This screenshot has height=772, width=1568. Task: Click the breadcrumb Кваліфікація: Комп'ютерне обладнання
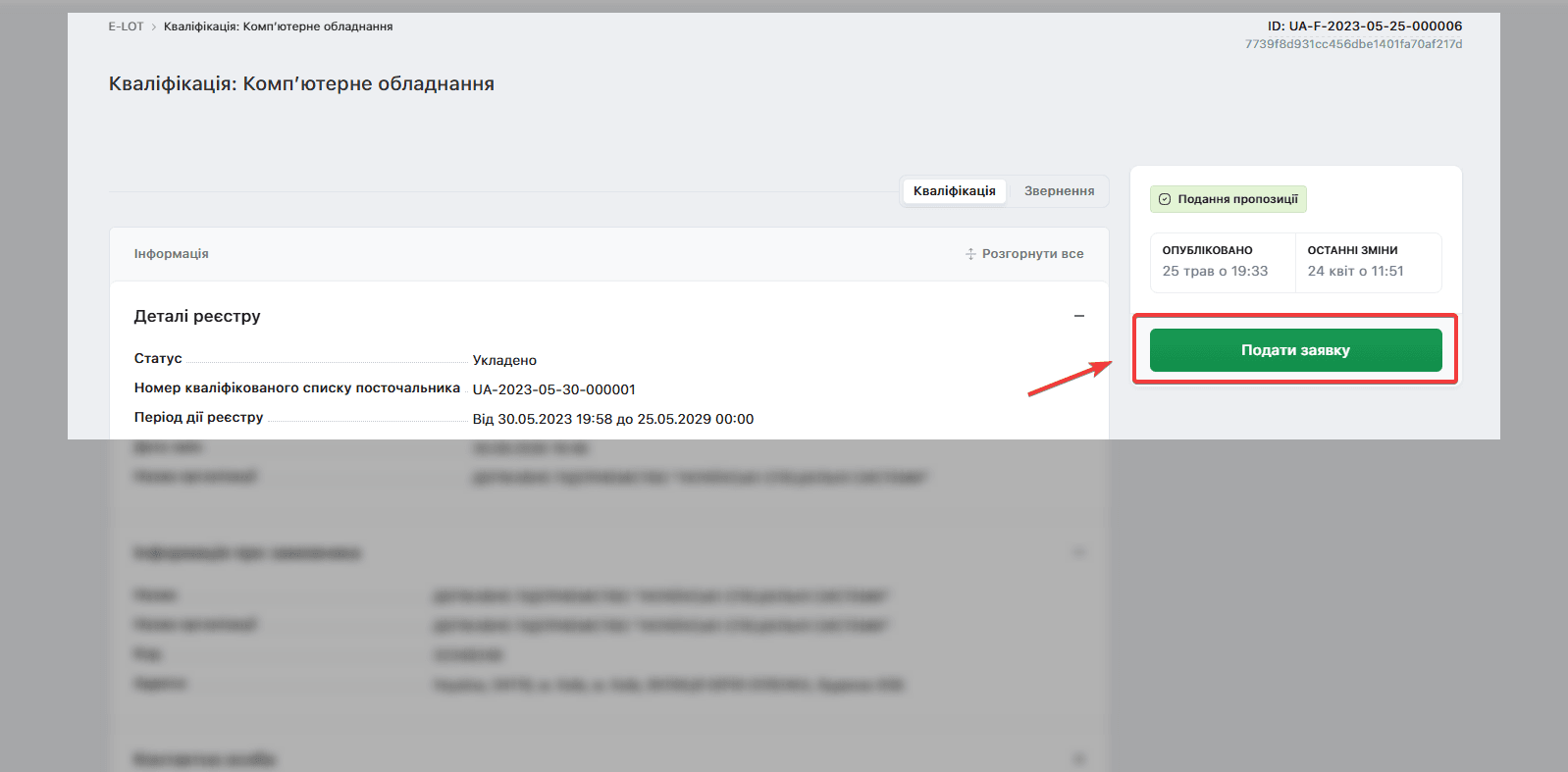(x=278, y=26)
